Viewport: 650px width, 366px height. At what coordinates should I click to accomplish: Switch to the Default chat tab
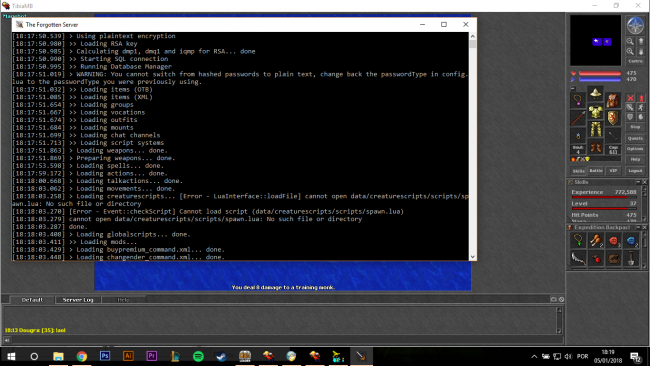[32, 300]
